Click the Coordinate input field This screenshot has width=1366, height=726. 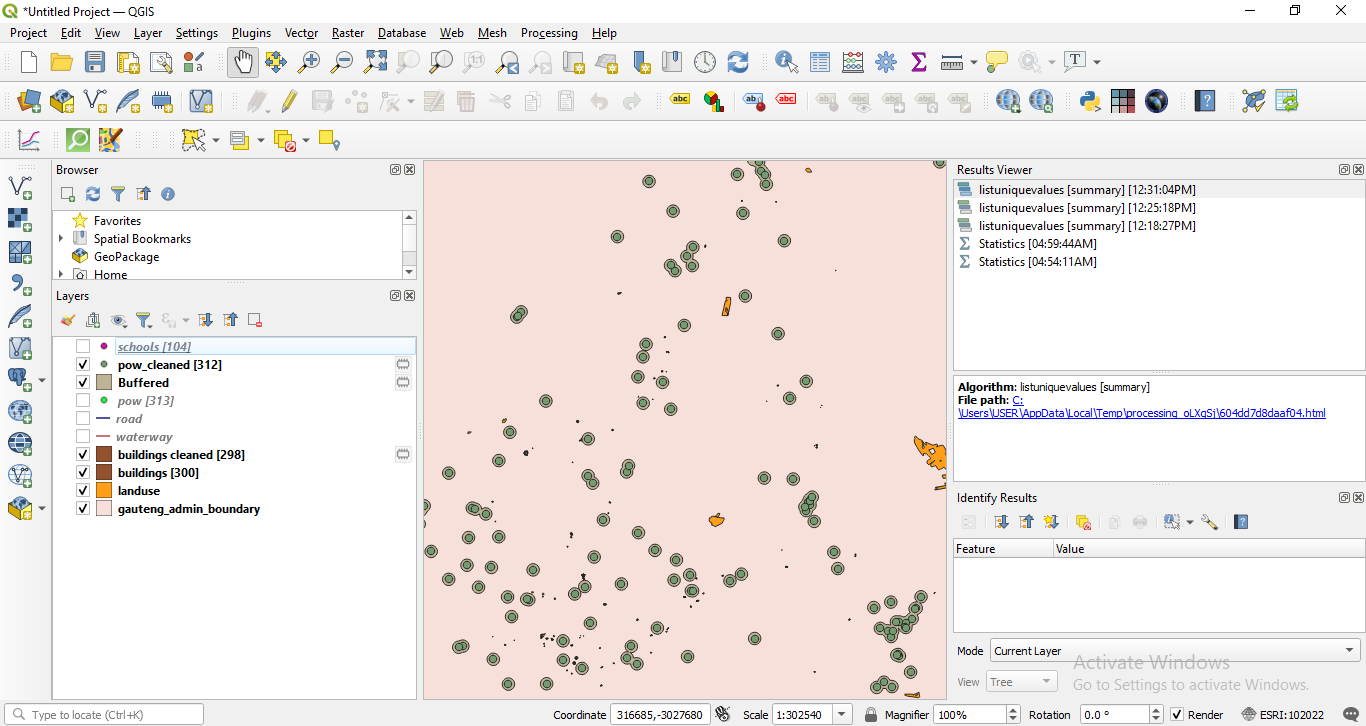point(660,715)
